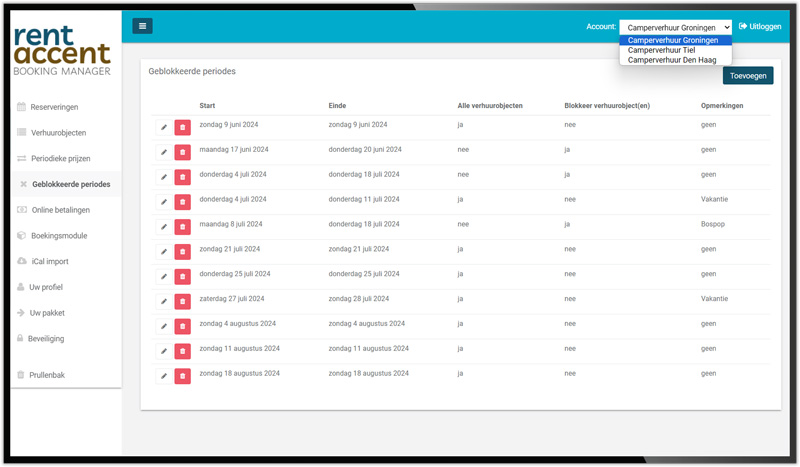The height and width of the screenshot is (467, 800).
Task: Go to Periodieke prijzen in the sidebar
Action: click(x=60, y=159)
